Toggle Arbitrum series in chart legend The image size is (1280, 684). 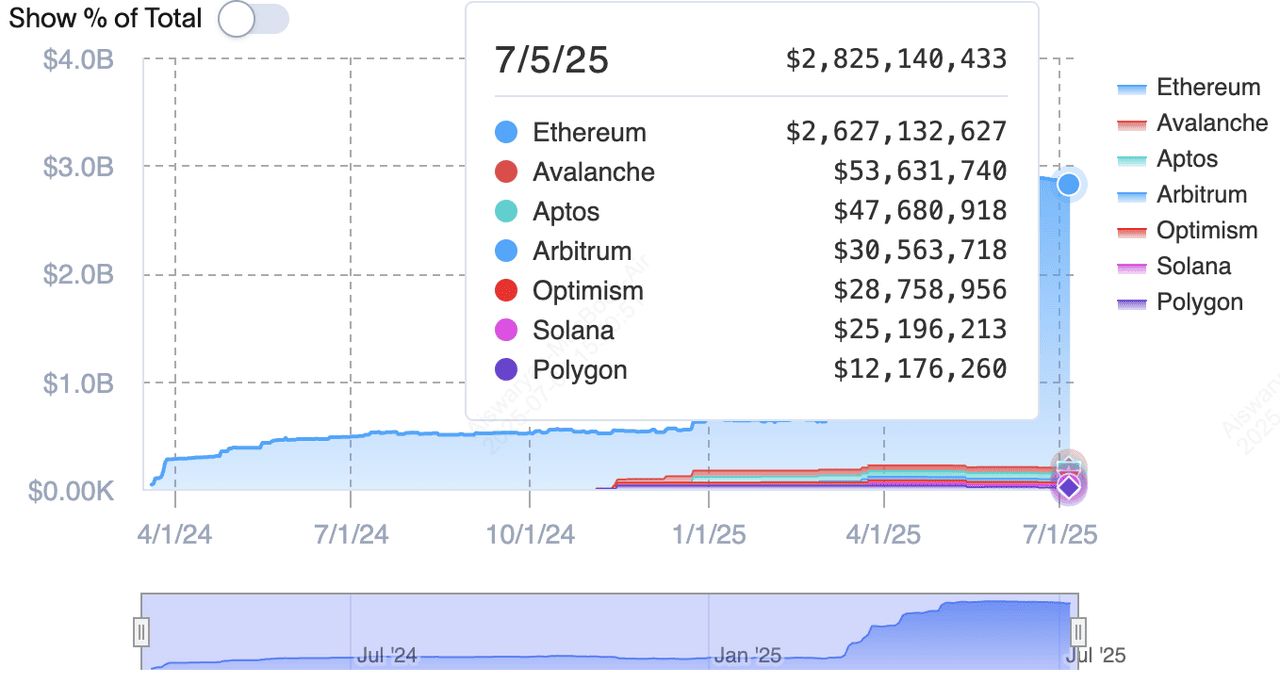(x=1201, y=195)
